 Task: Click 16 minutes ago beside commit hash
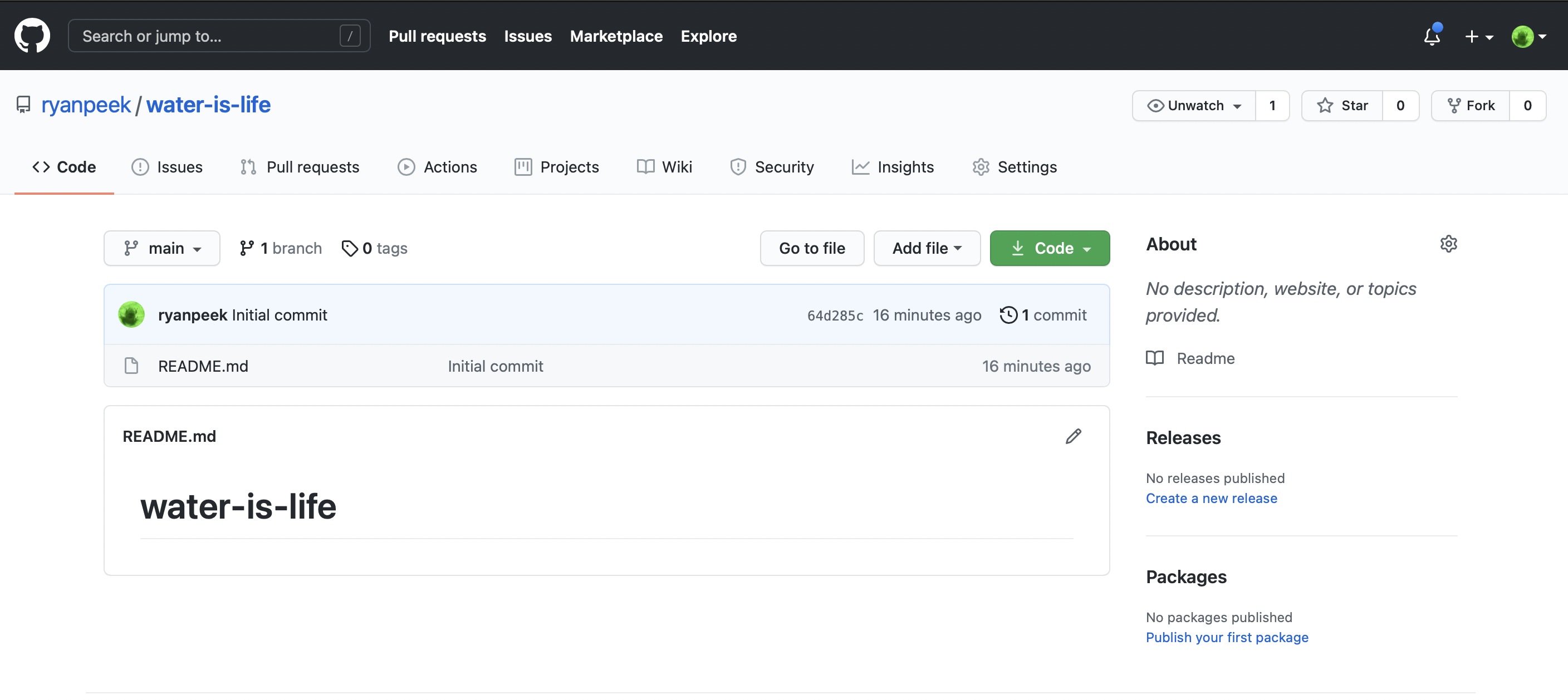tap(927, 315)
